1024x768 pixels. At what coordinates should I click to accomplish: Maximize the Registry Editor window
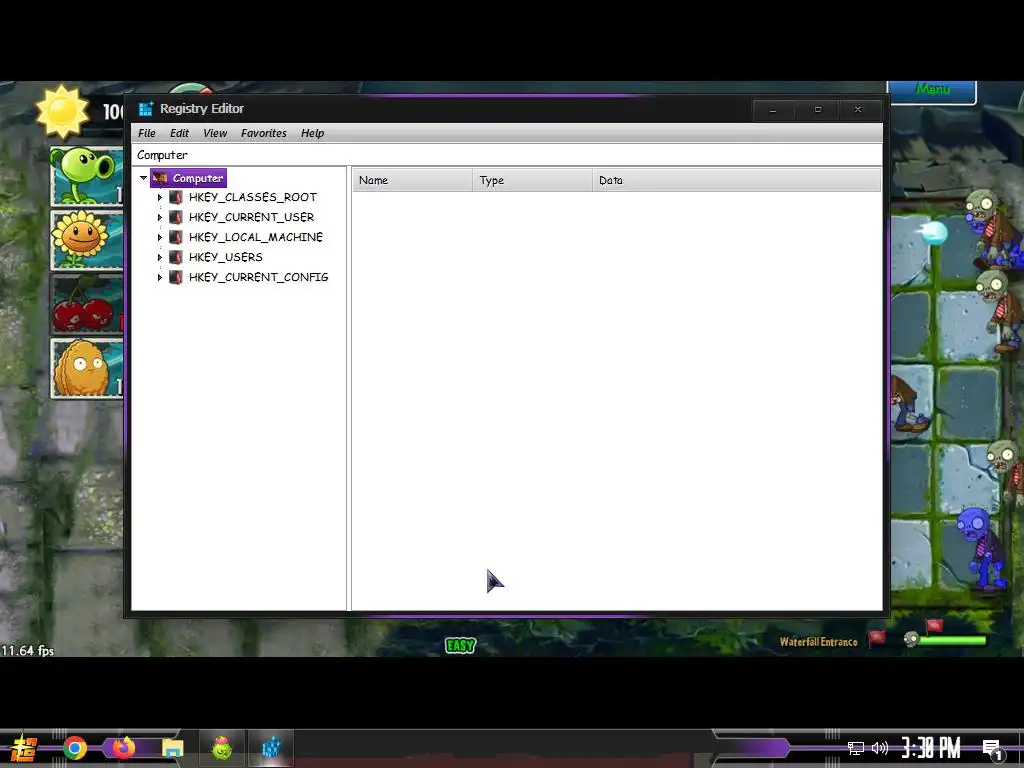click(818, 110)
